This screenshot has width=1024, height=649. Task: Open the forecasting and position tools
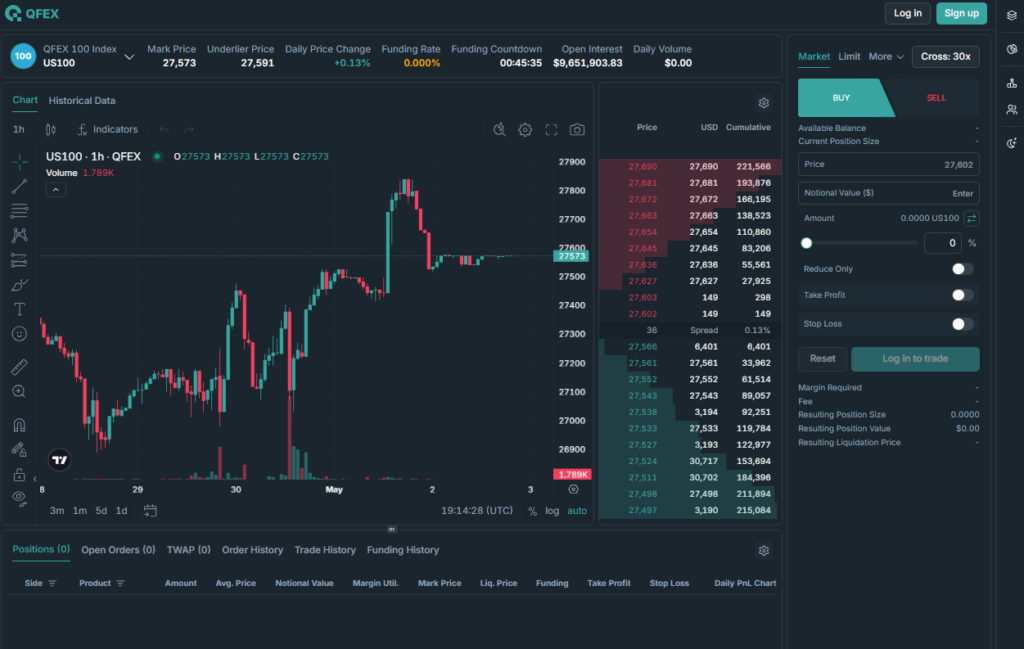pyautogui.click(x=20, y=261)
